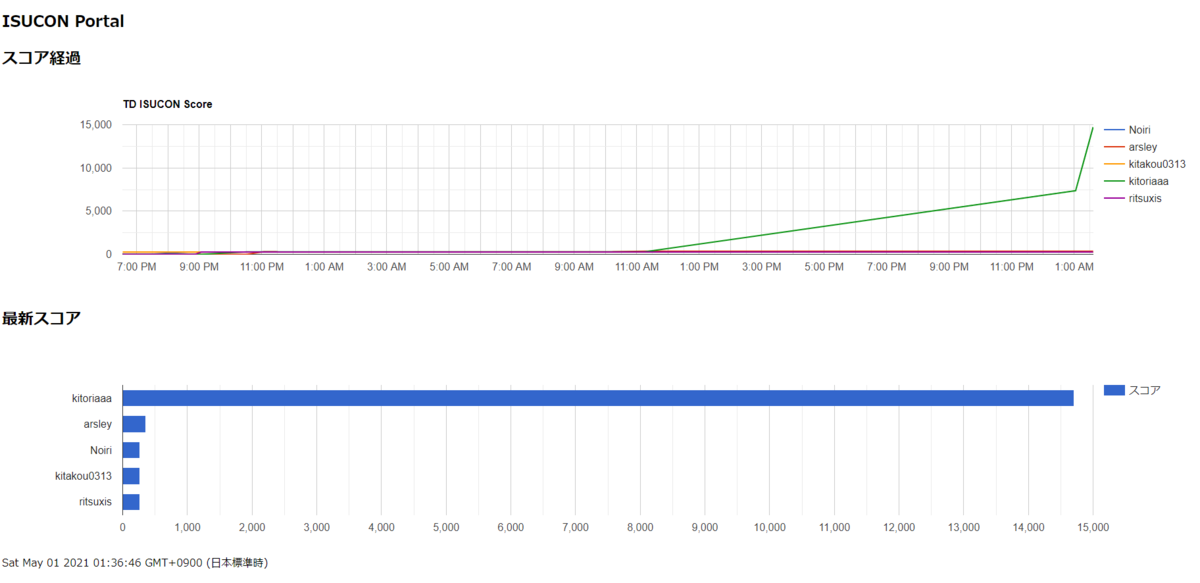Click the blue Noiri legend line swatch

tap(1113, 130)
